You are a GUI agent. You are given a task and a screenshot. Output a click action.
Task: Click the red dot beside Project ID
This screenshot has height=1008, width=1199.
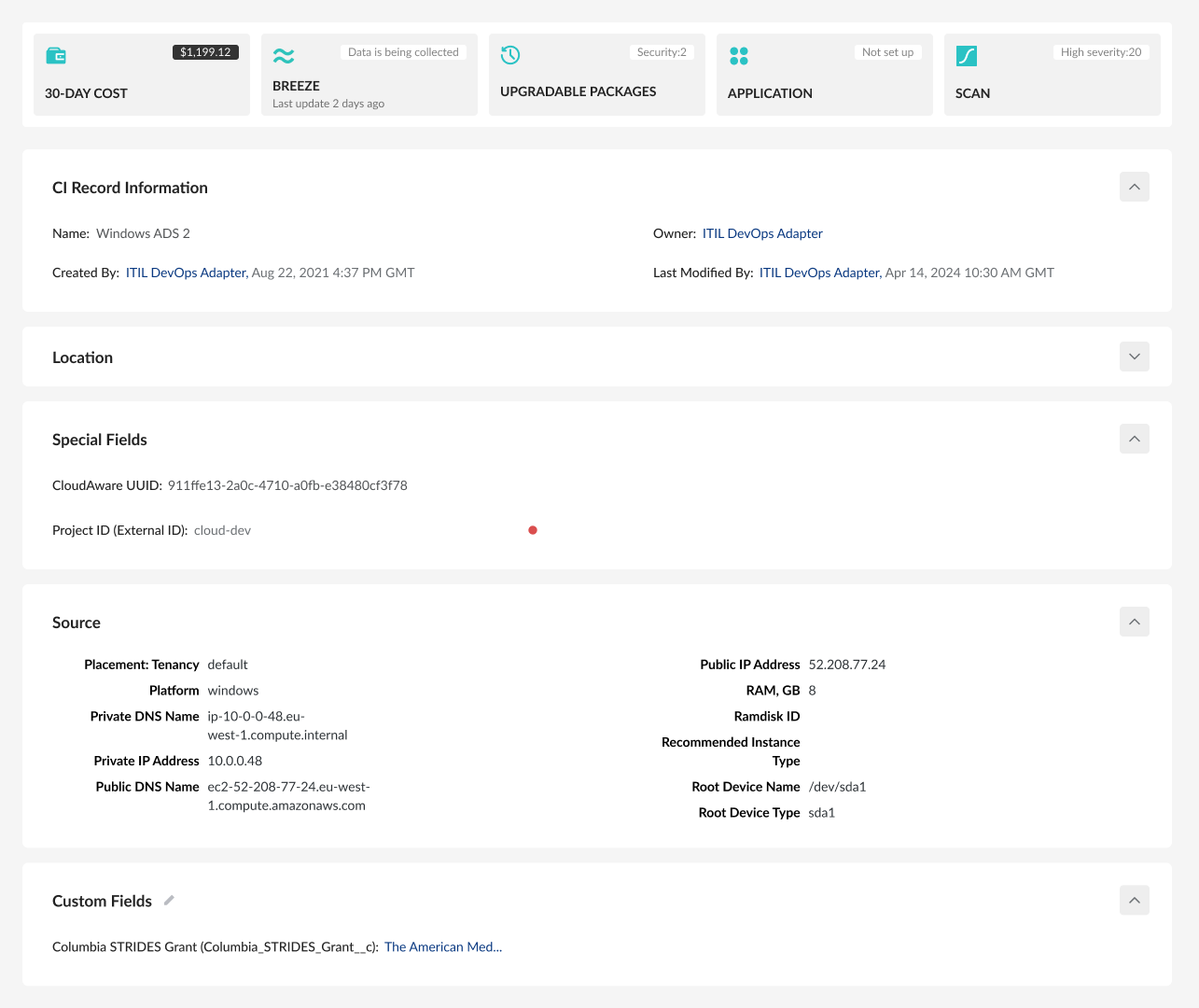click(533, 530)
